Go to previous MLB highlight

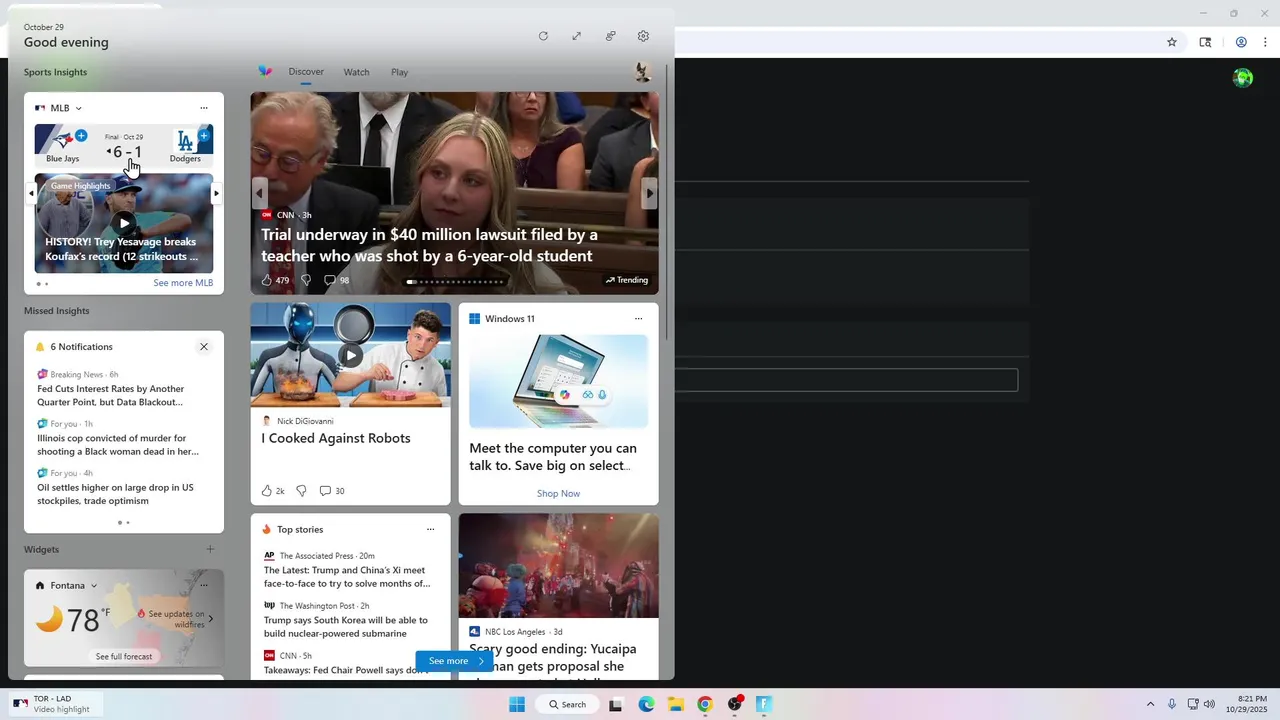tap(31, 193)
